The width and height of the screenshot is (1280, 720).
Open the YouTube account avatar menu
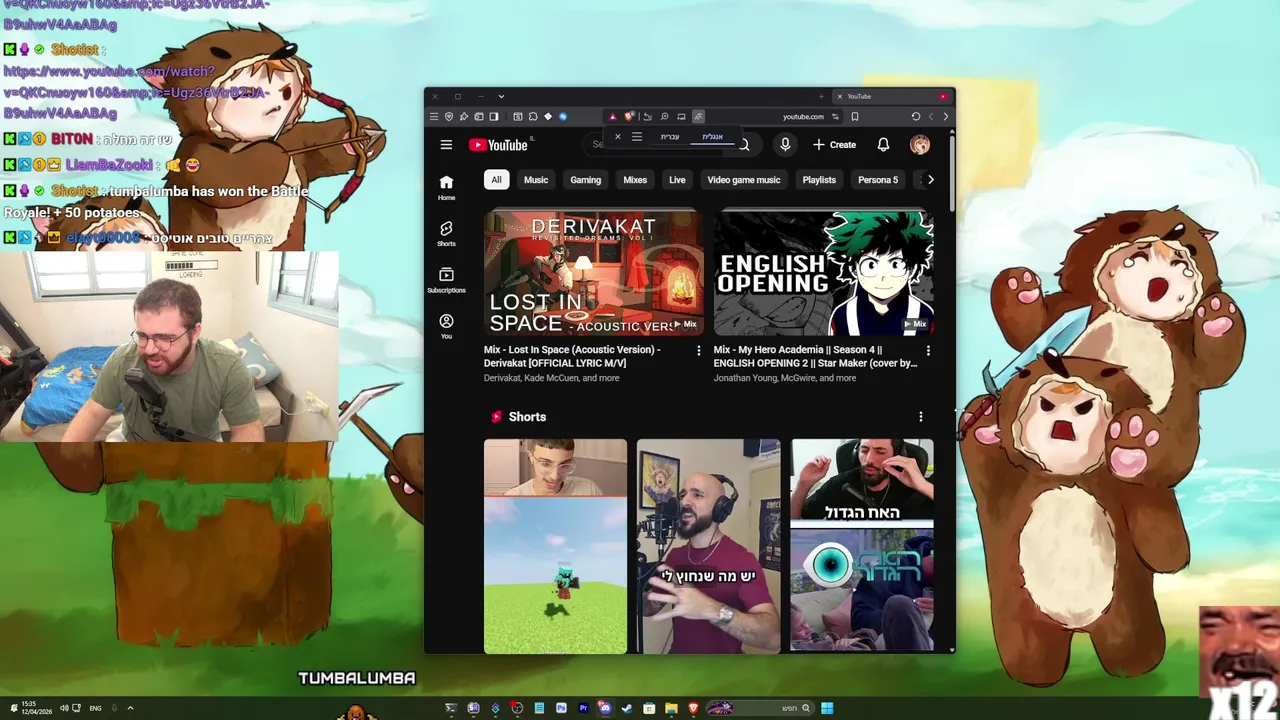[x=920, y=145]
